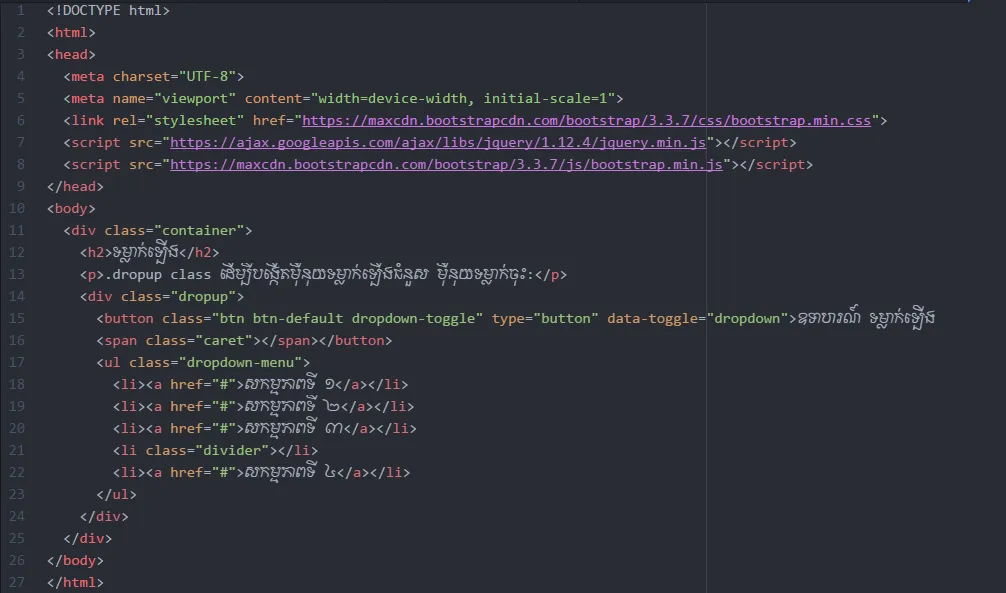Click the "UTF-8" charset value
This screenshot has width=1006, height=593.
(207, 76)
